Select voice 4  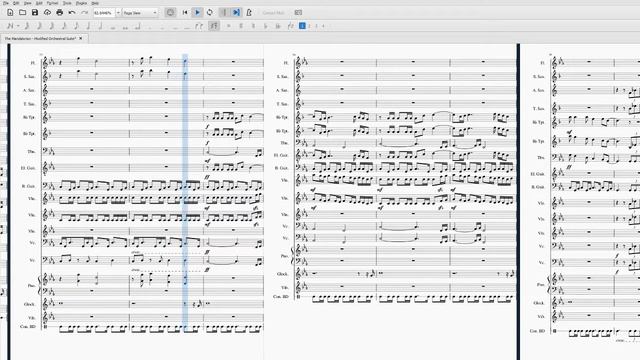click(323, 26)
